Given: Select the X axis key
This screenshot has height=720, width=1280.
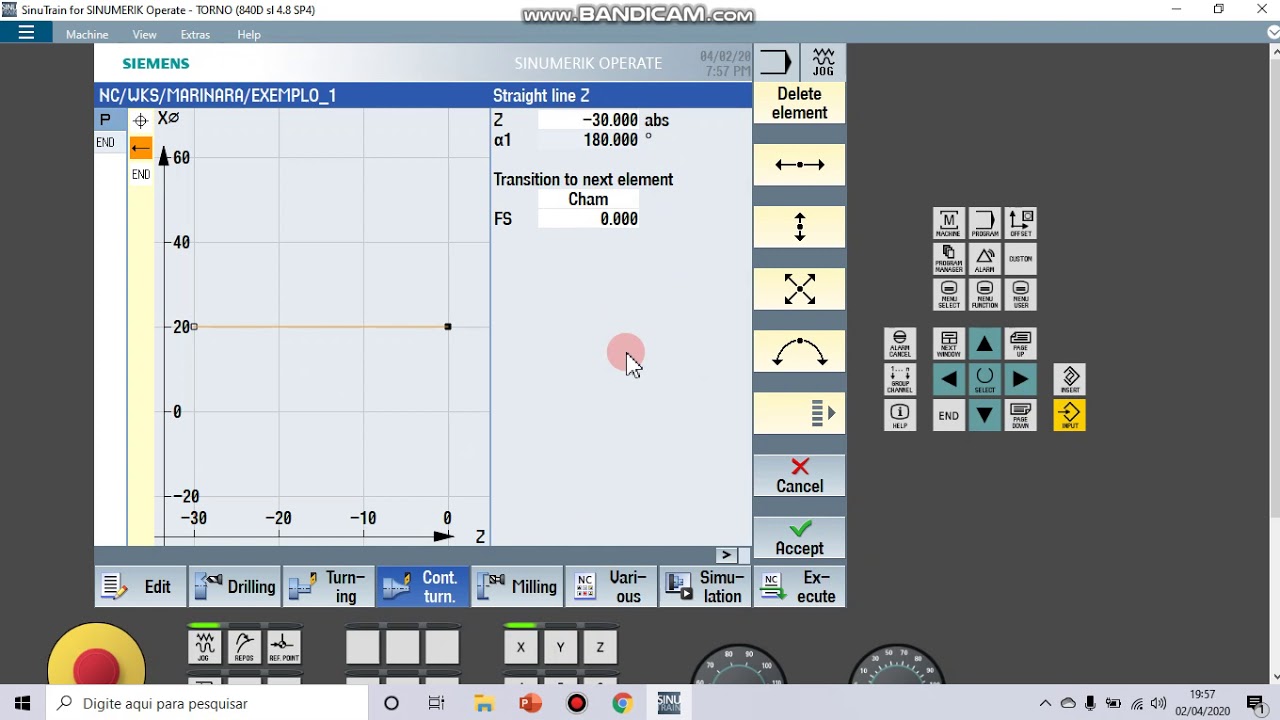Looking at the screenshot, I should pyautogui.click(x=521, y=648).
